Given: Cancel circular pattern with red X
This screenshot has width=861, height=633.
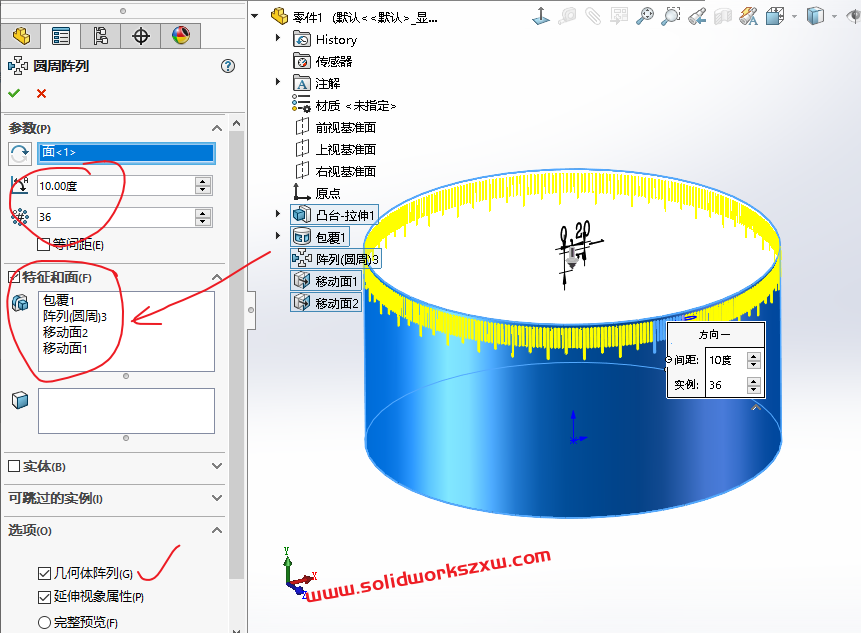Looking at the screenshot, I should (41, 93).
